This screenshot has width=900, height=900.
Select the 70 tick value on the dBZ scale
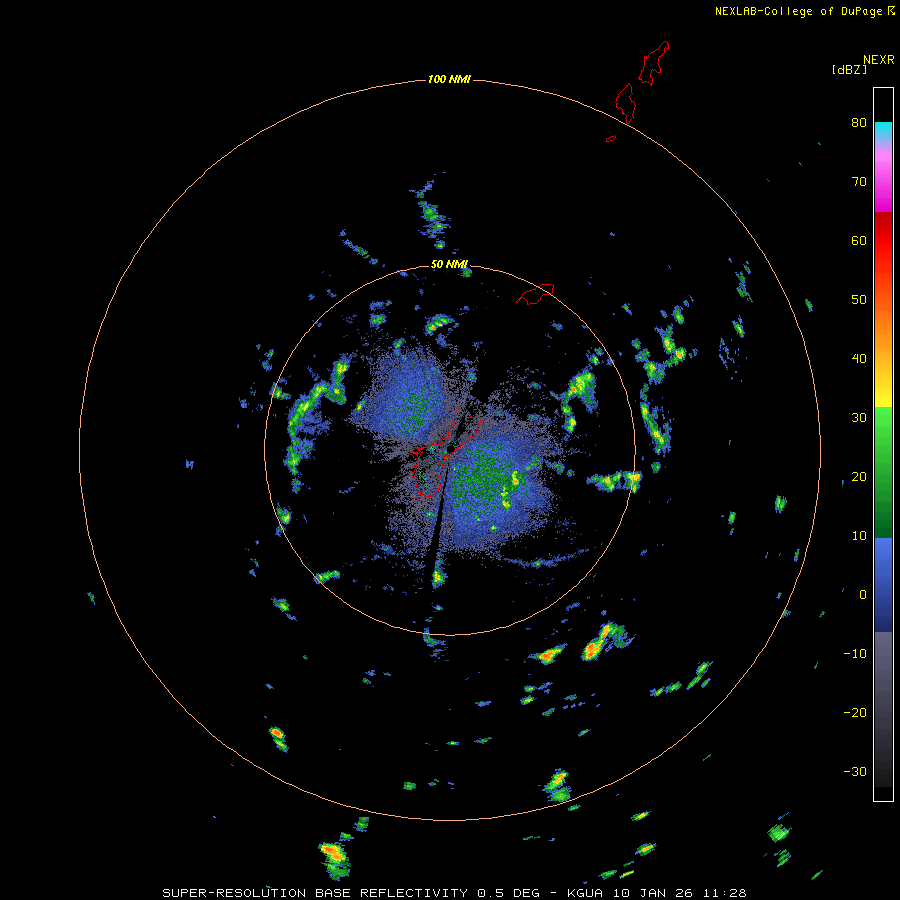(x=859, y=182)
